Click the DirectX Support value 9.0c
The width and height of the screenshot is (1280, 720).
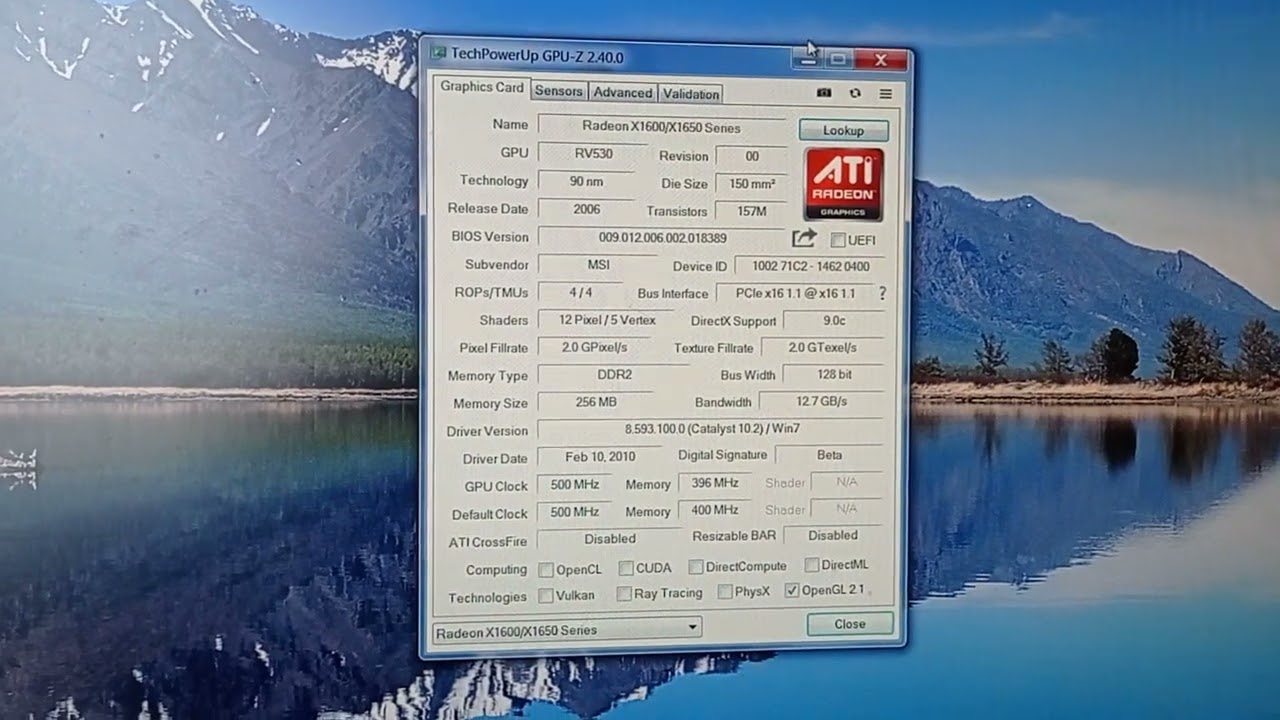pos(834,320)
